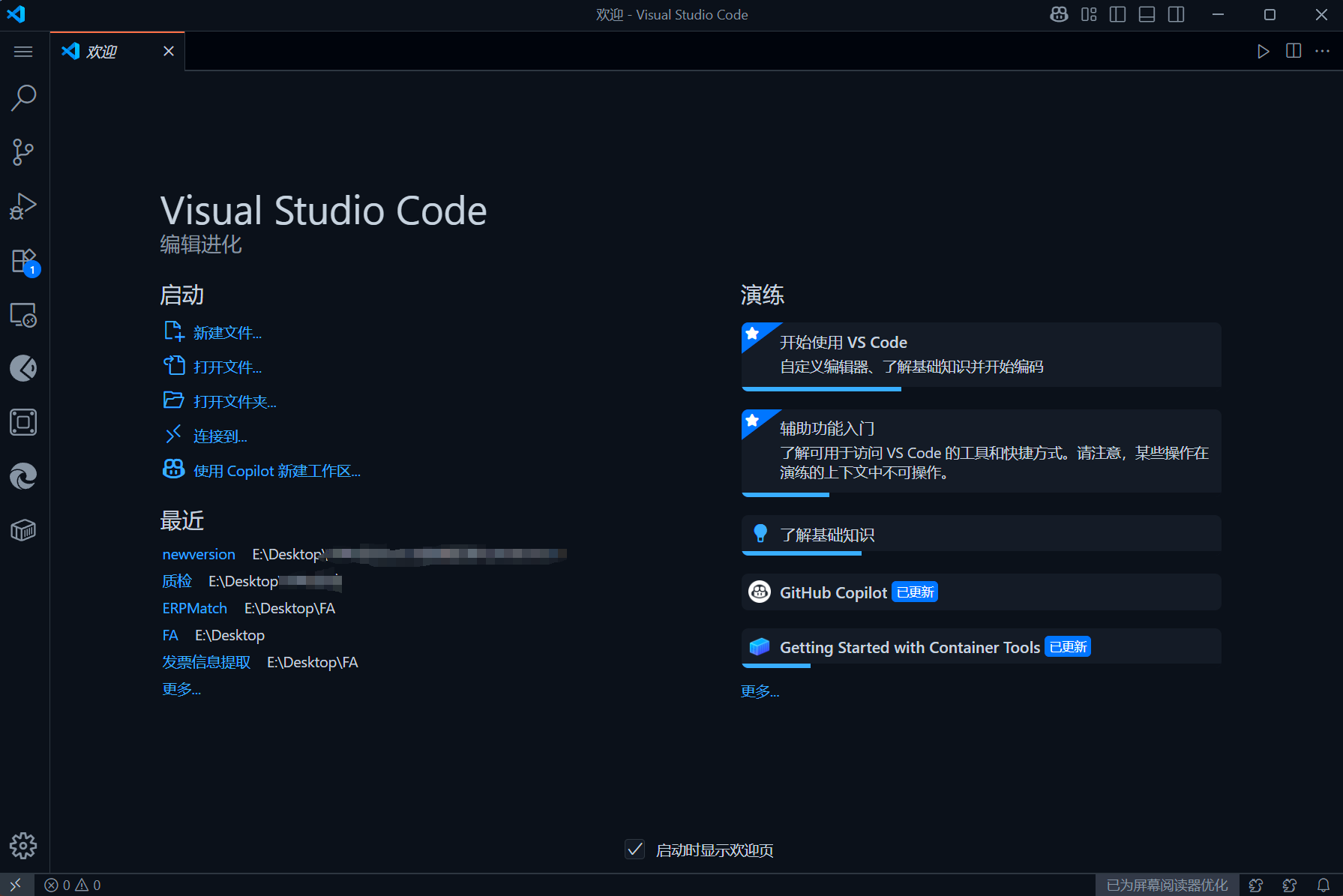Image resolution: width=1343 pixels, height=896 pixels.
Task: Open recent folder ERPMatch
Action: (x=194, y=608)
